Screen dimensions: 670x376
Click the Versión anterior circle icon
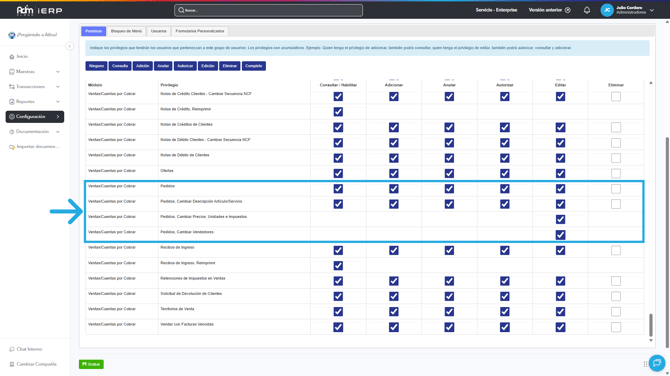click(568, 10)
